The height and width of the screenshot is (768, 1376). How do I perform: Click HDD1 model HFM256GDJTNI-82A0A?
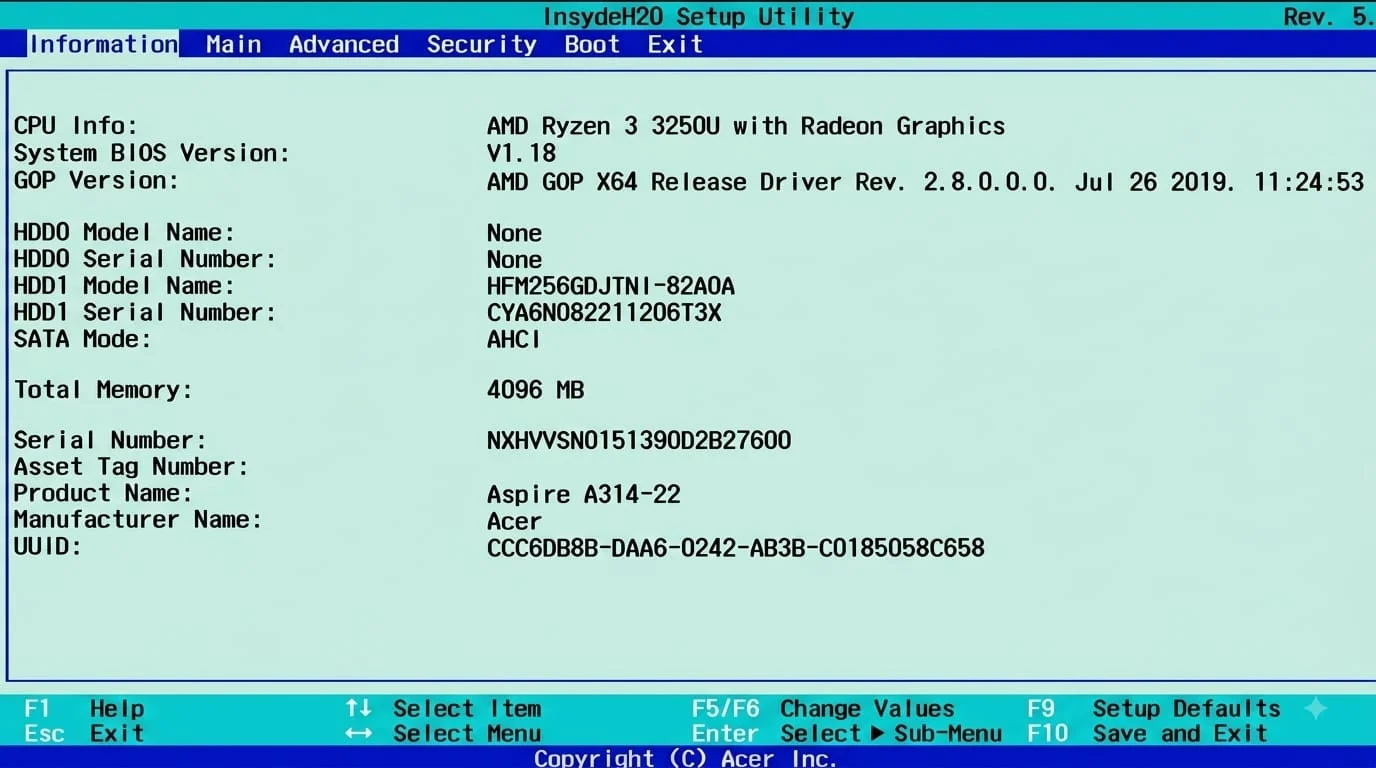pos(611,286)
